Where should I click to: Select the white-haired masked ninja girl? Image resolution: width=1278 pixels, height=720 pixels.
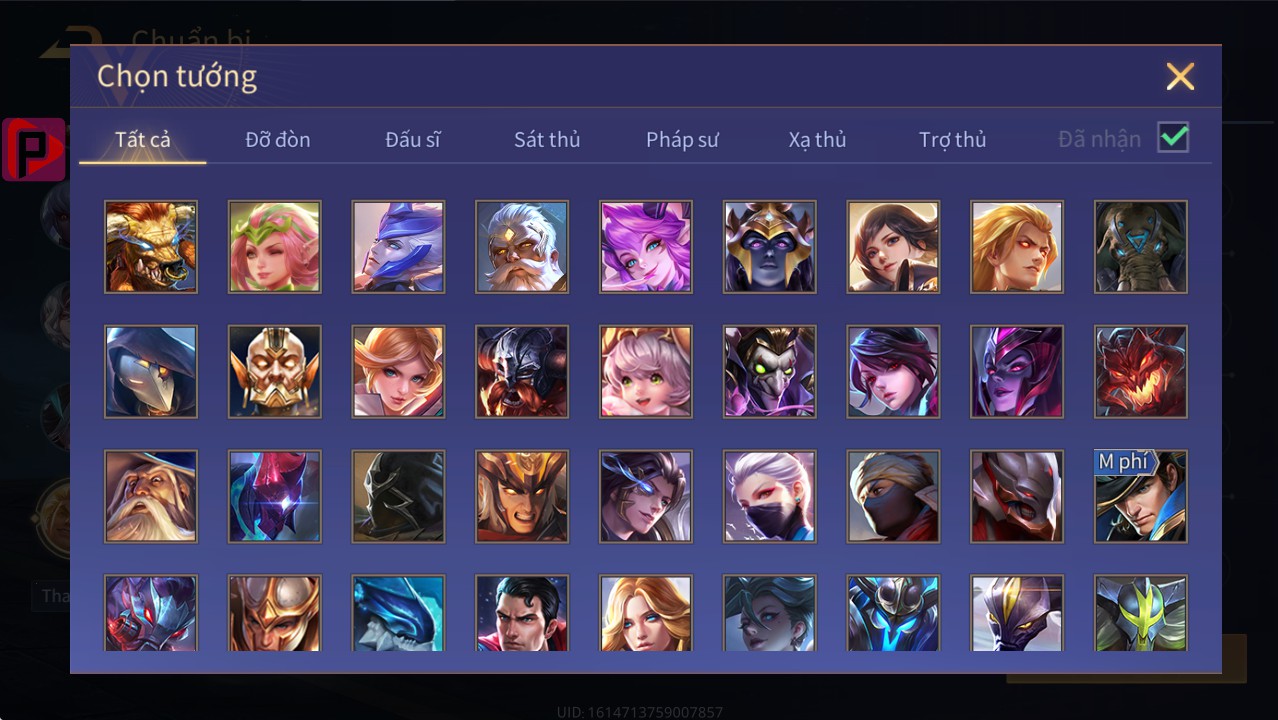(x=770, y=497)
